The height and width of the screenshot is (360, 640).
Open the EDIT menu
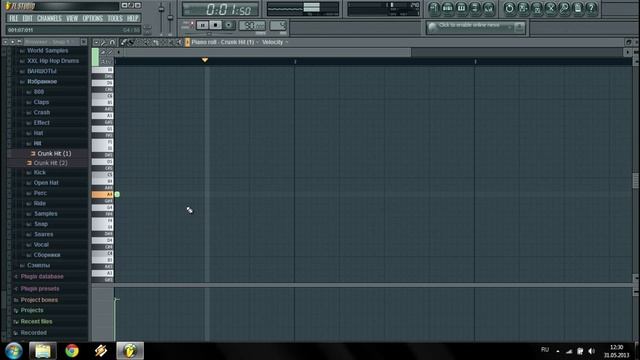click(27, 18)
